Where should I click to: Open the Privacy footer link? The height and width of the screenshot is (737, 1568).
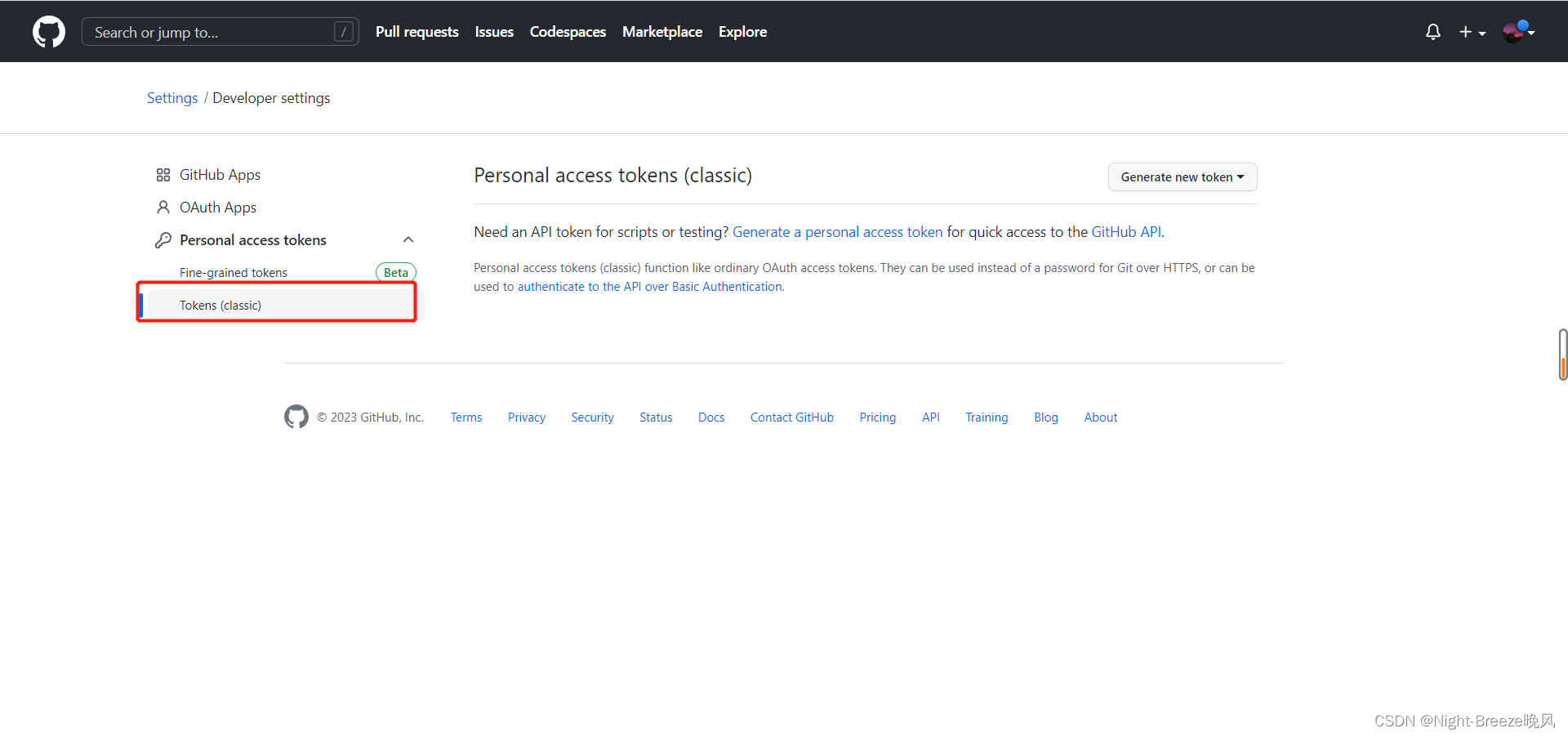[x=527, y=418]
